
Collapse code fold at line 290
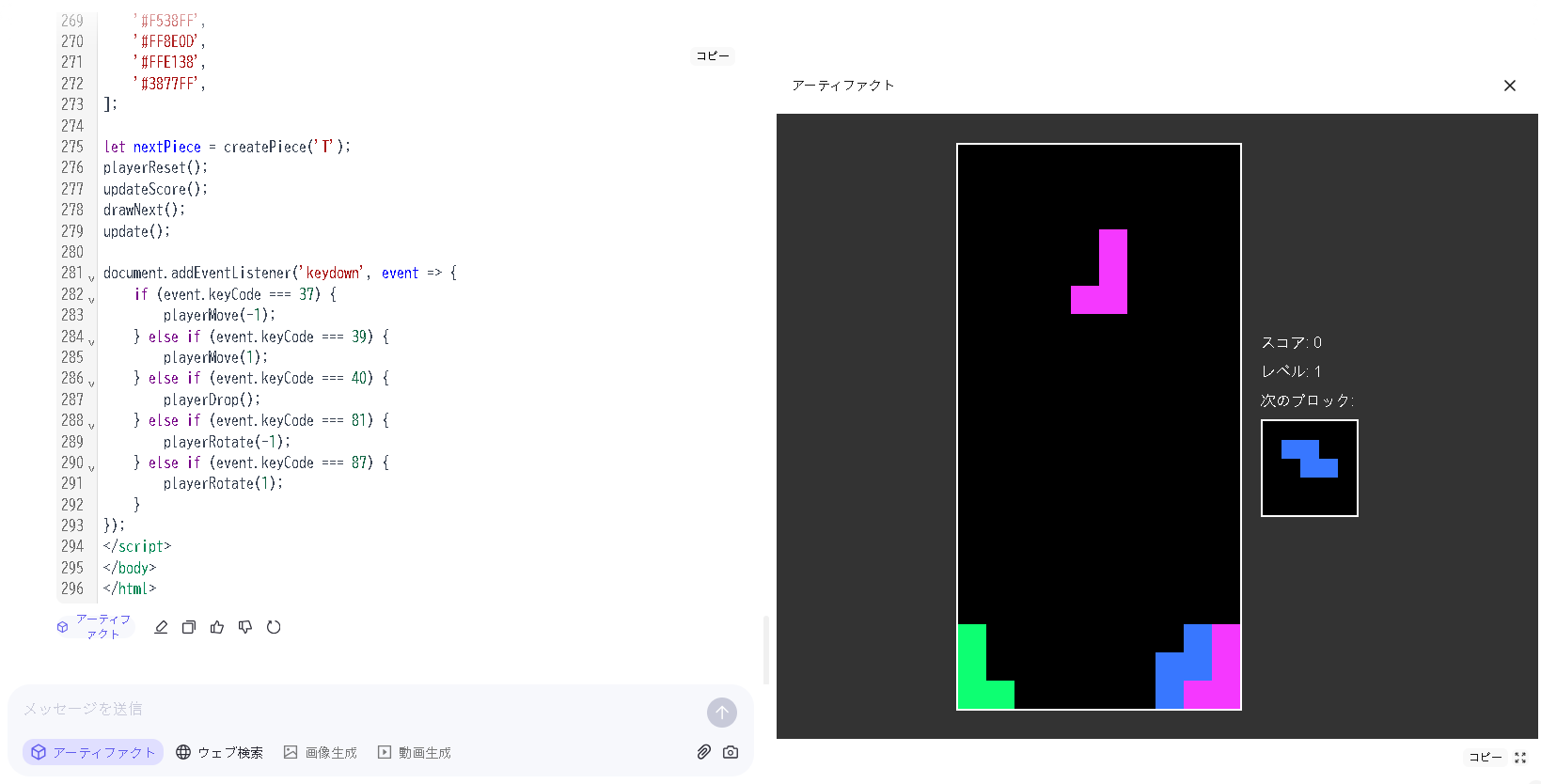[91, 468]
